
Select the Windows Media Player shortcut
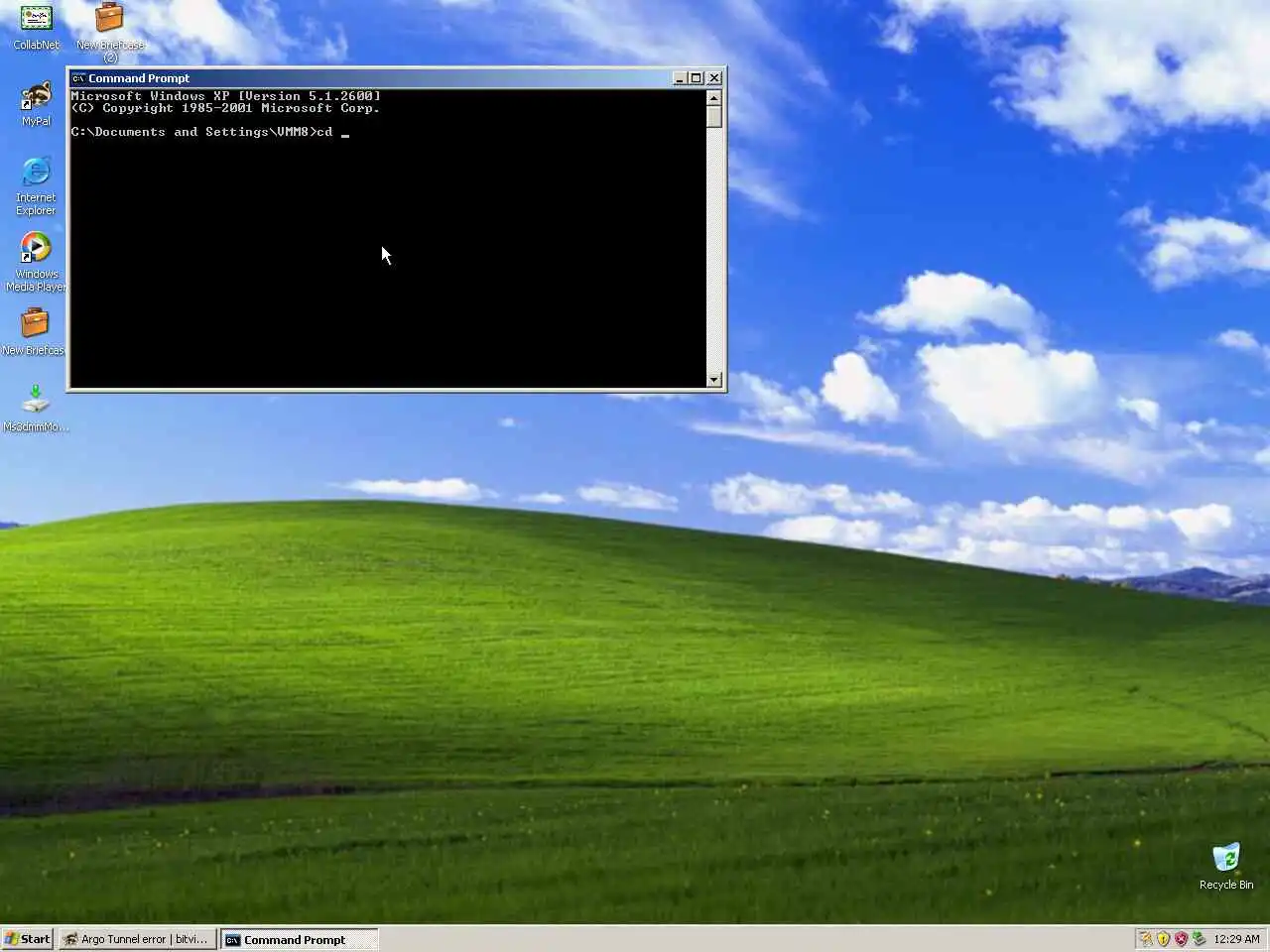coord(36,263)
